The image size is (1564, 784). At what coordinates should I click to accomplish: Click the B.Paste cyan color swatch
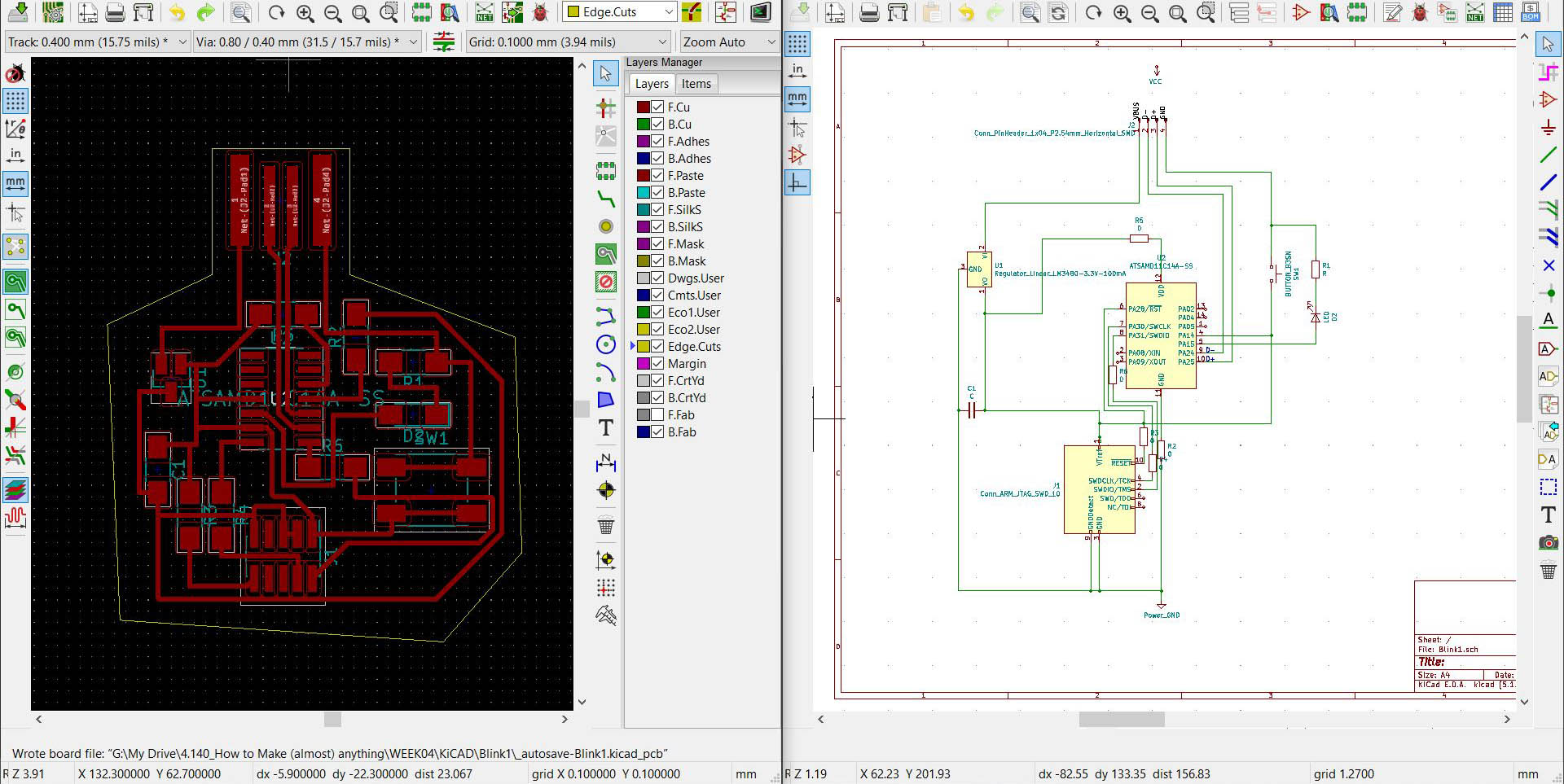click(643, 192)
